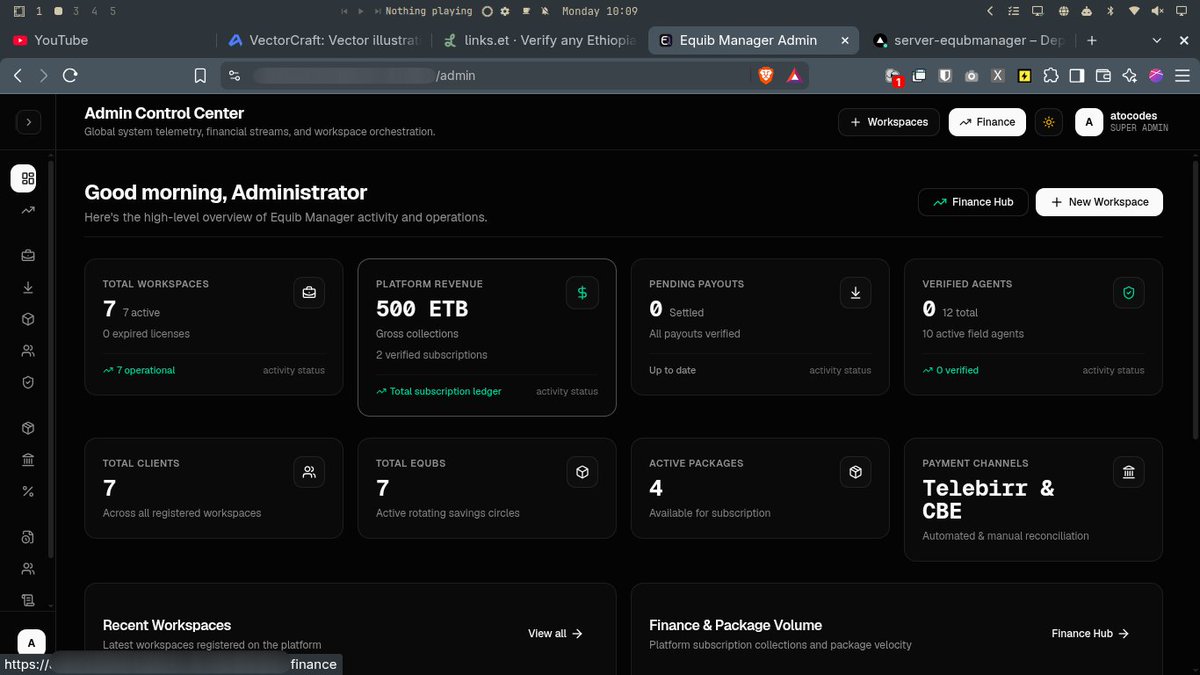Click the yellow lightning bolt extension icon

(x=1024, y=75)
